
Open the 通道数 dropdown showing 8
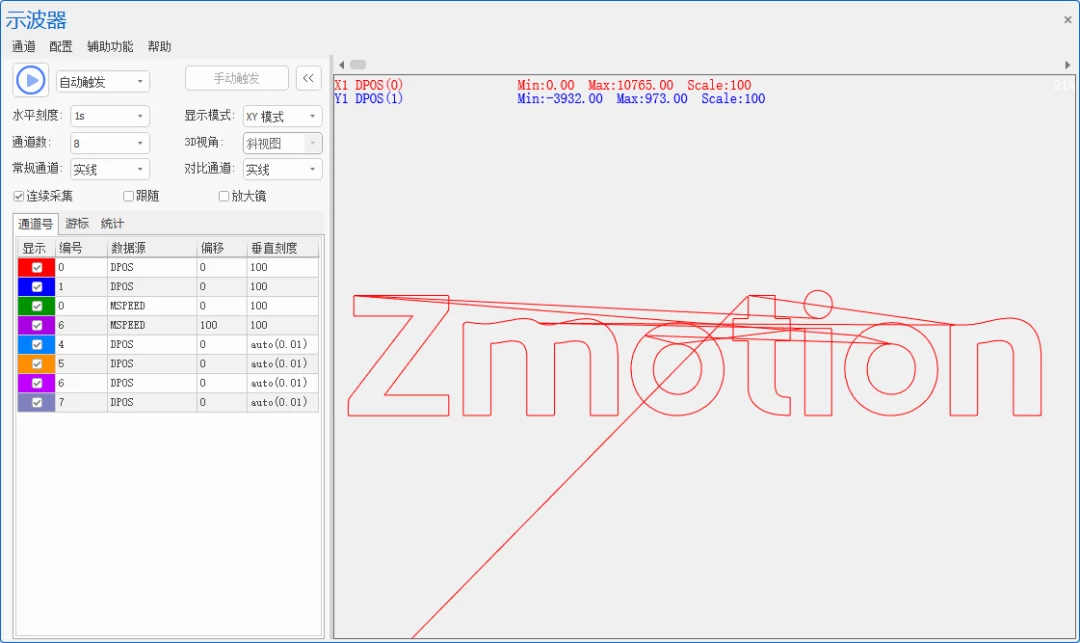click(110, 143)
